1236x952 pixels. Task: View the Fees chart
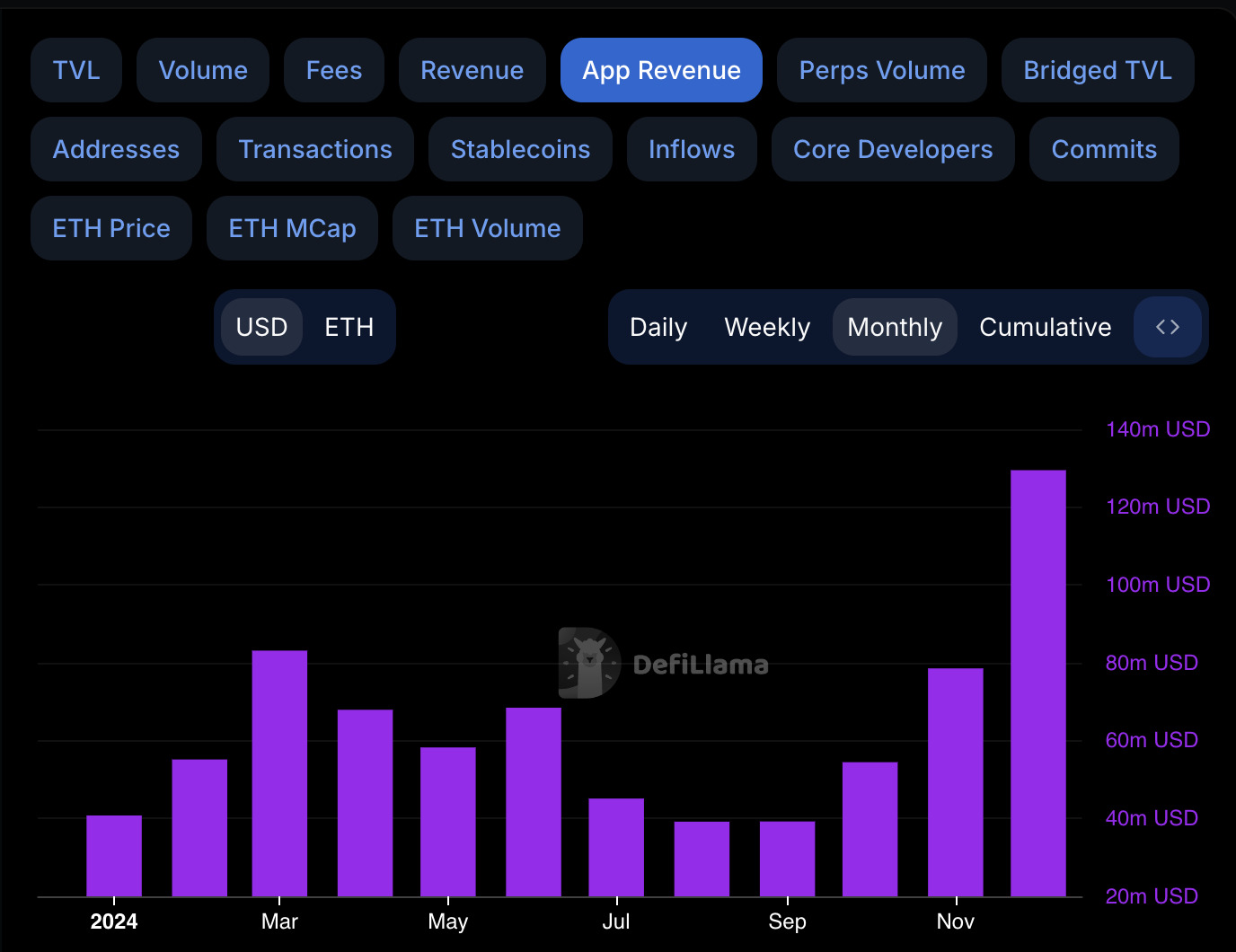(334, 69)
